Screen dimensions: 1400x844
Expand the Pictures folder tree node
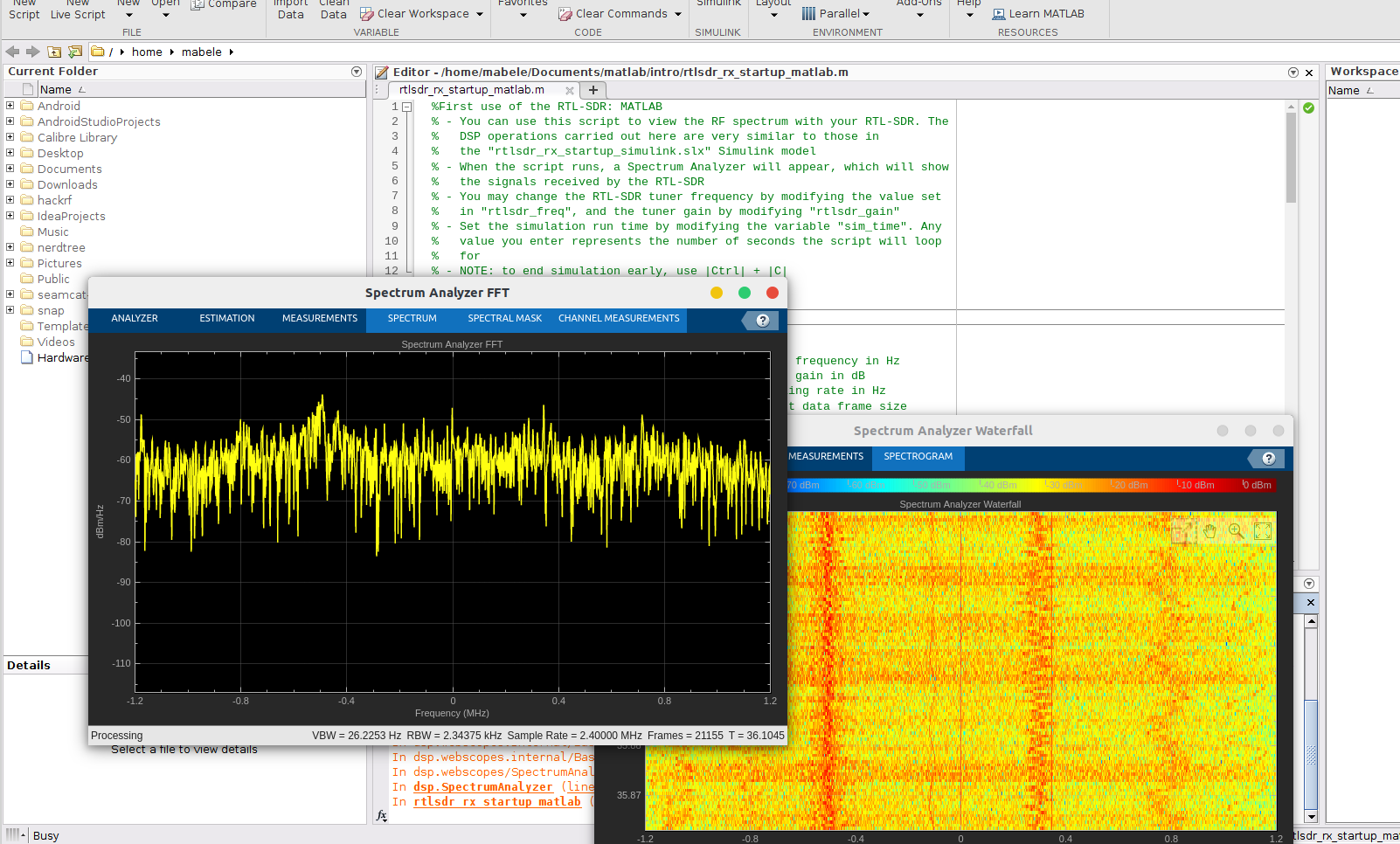pos(10,263)
